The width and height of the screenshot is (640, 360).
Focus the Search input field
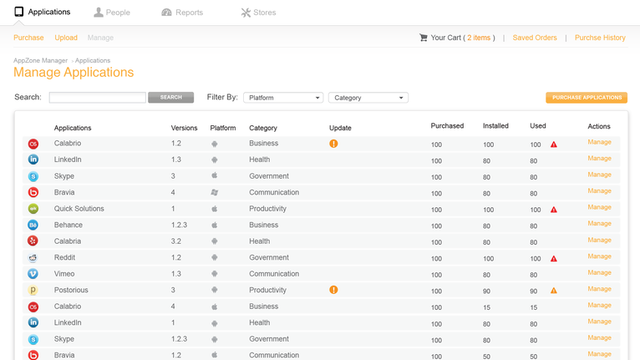tap(97, 98)
